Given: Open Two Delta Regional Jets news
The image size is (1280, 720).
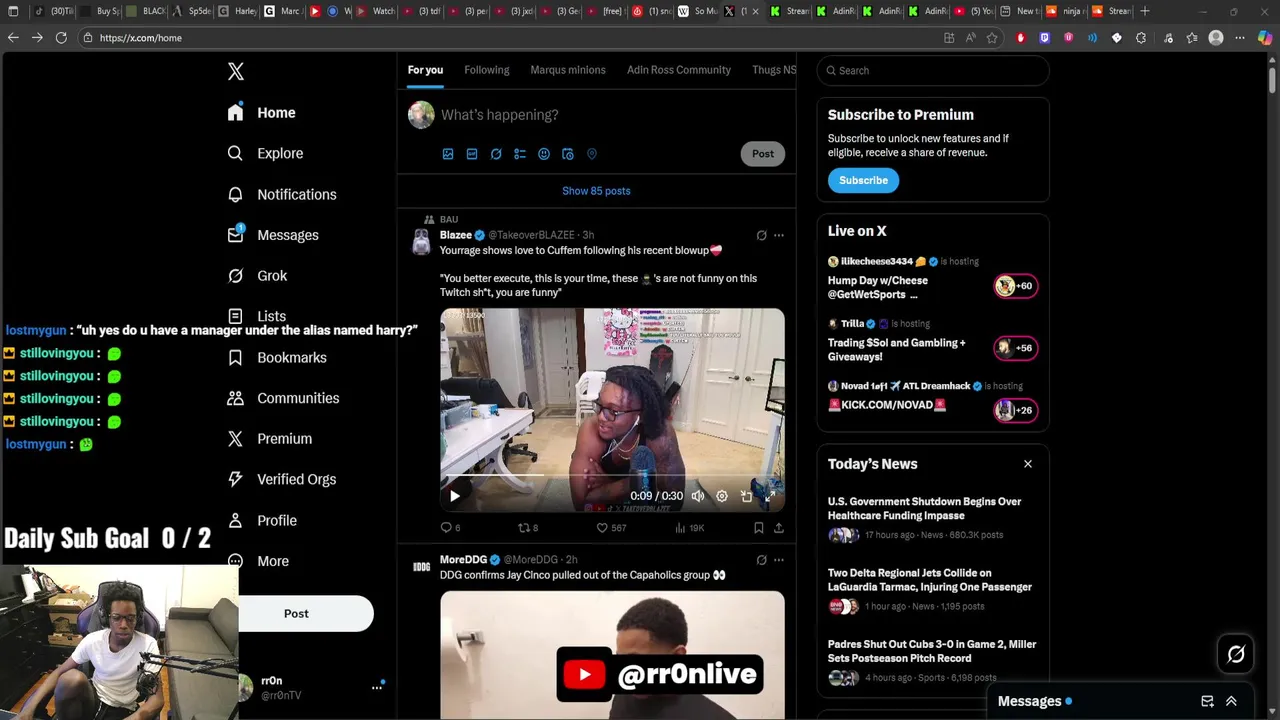Looking at the screenshot, I should pos(932,590).
